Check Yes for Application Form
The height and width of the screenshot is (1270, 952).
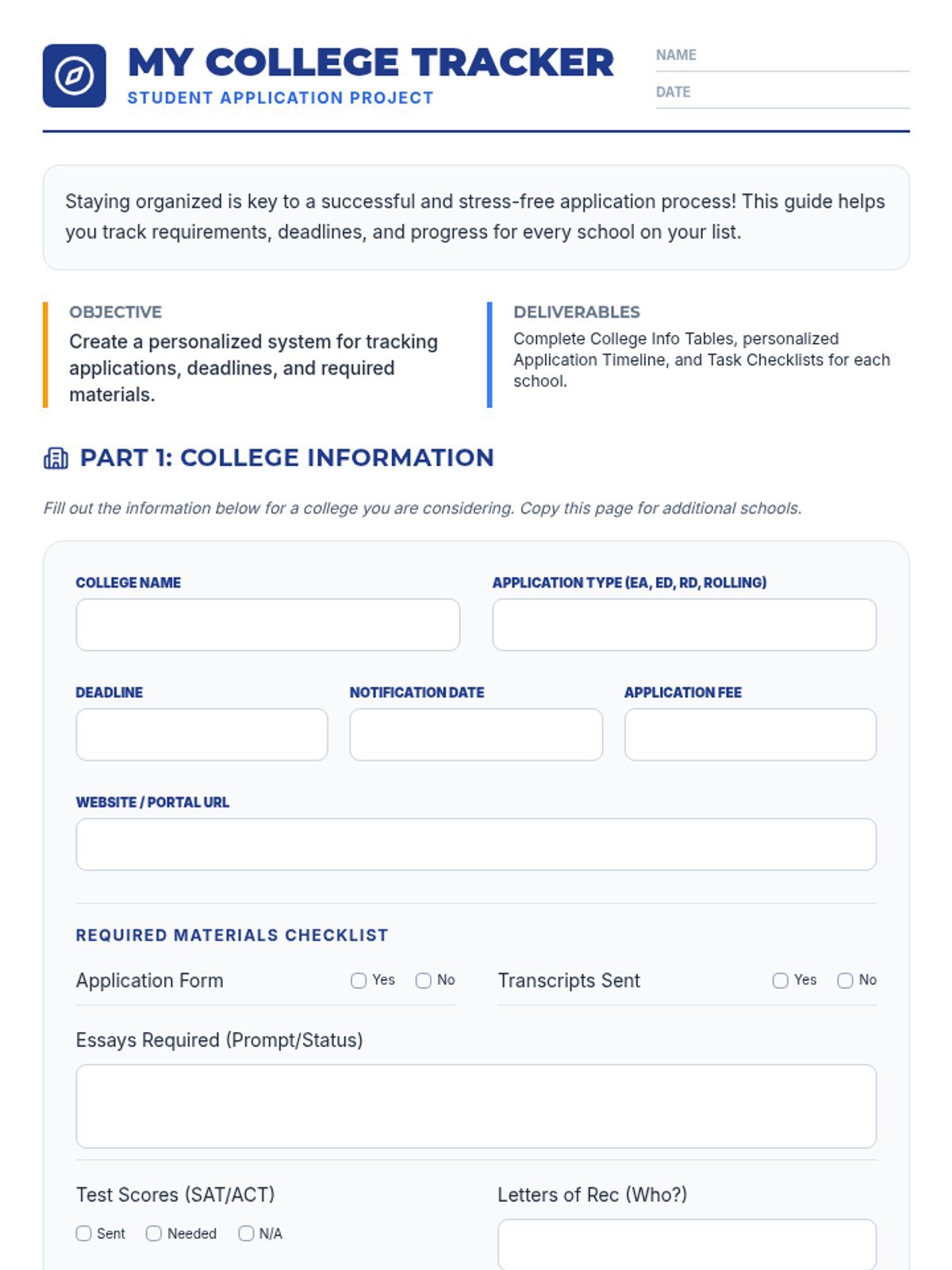[x=359, y=980]
